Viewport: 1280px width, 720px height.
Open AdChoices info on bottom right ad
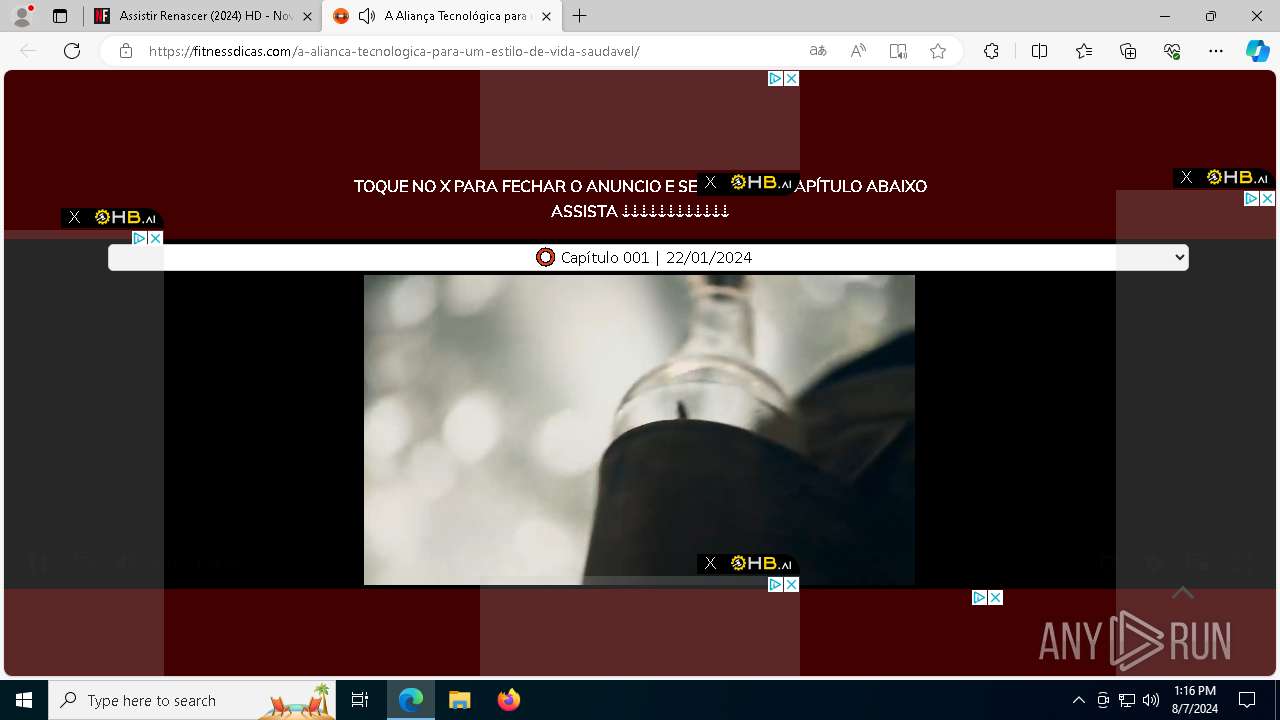click(979, 597)
